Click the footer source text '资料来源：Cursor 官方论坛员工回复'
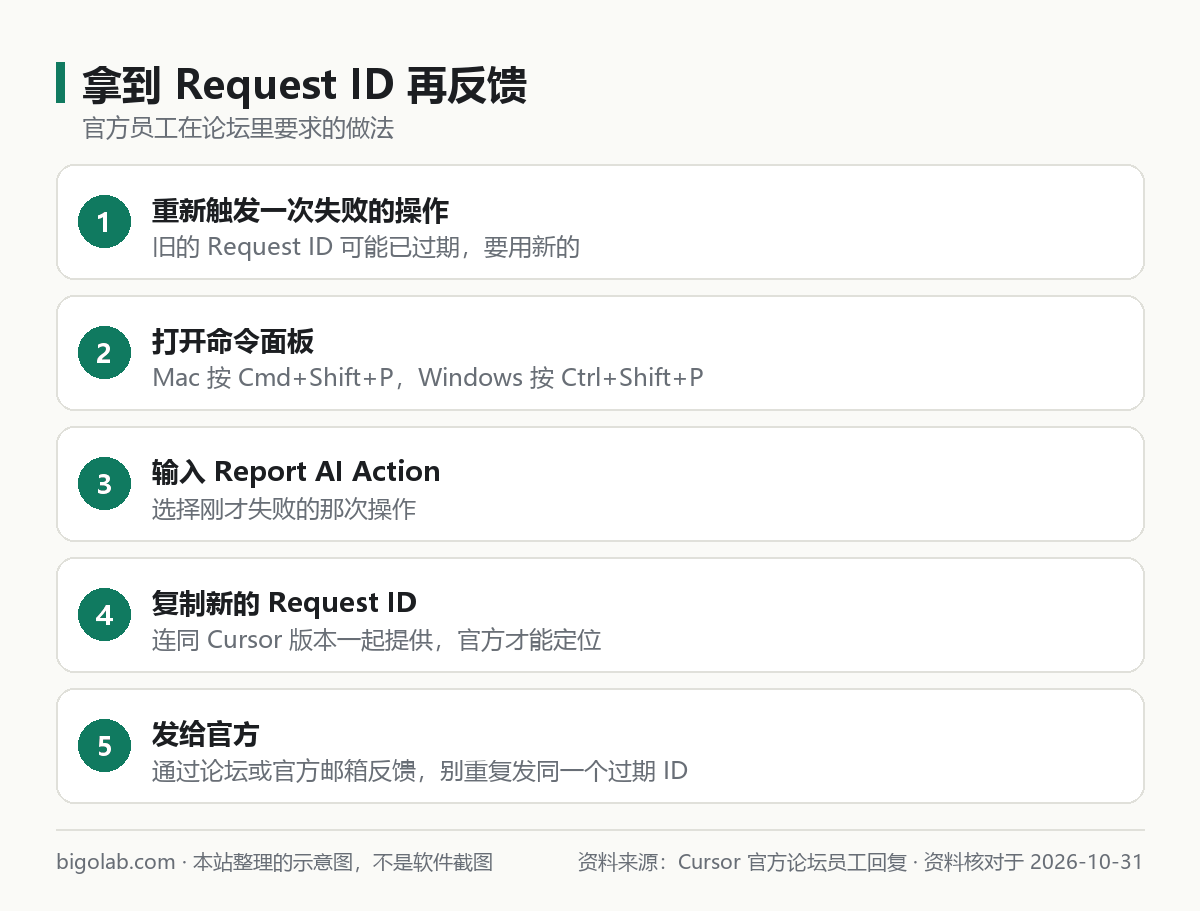The height and width of the screenshot is (911, 1200). tap(742, 862)
